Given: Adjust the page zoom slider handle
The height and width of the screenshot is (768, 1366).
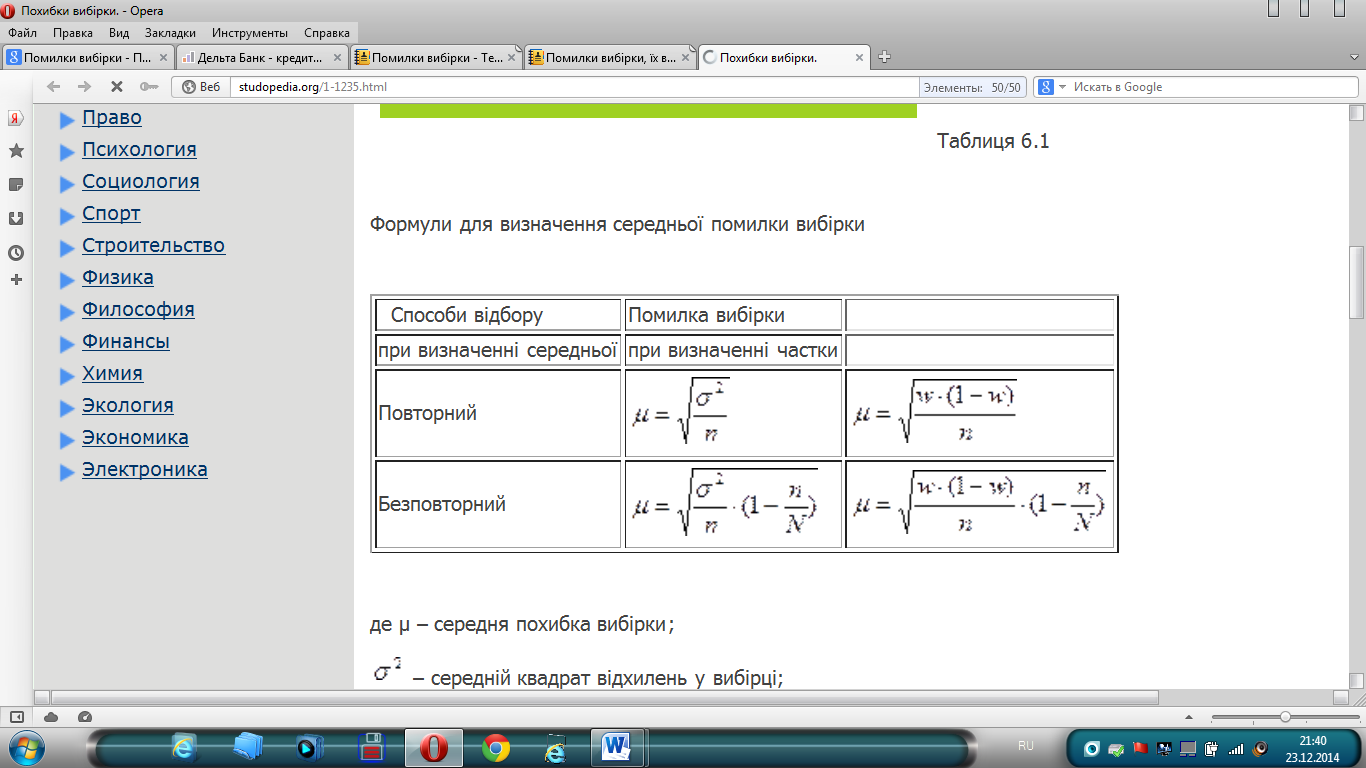Looking at the screenshot, I should [1285, 717].
